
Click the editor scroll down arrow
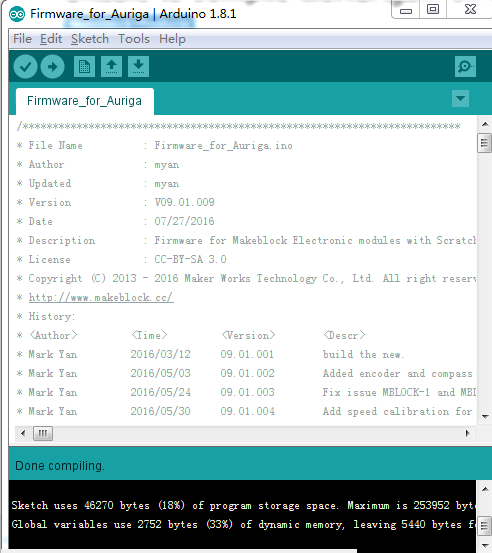485,417
